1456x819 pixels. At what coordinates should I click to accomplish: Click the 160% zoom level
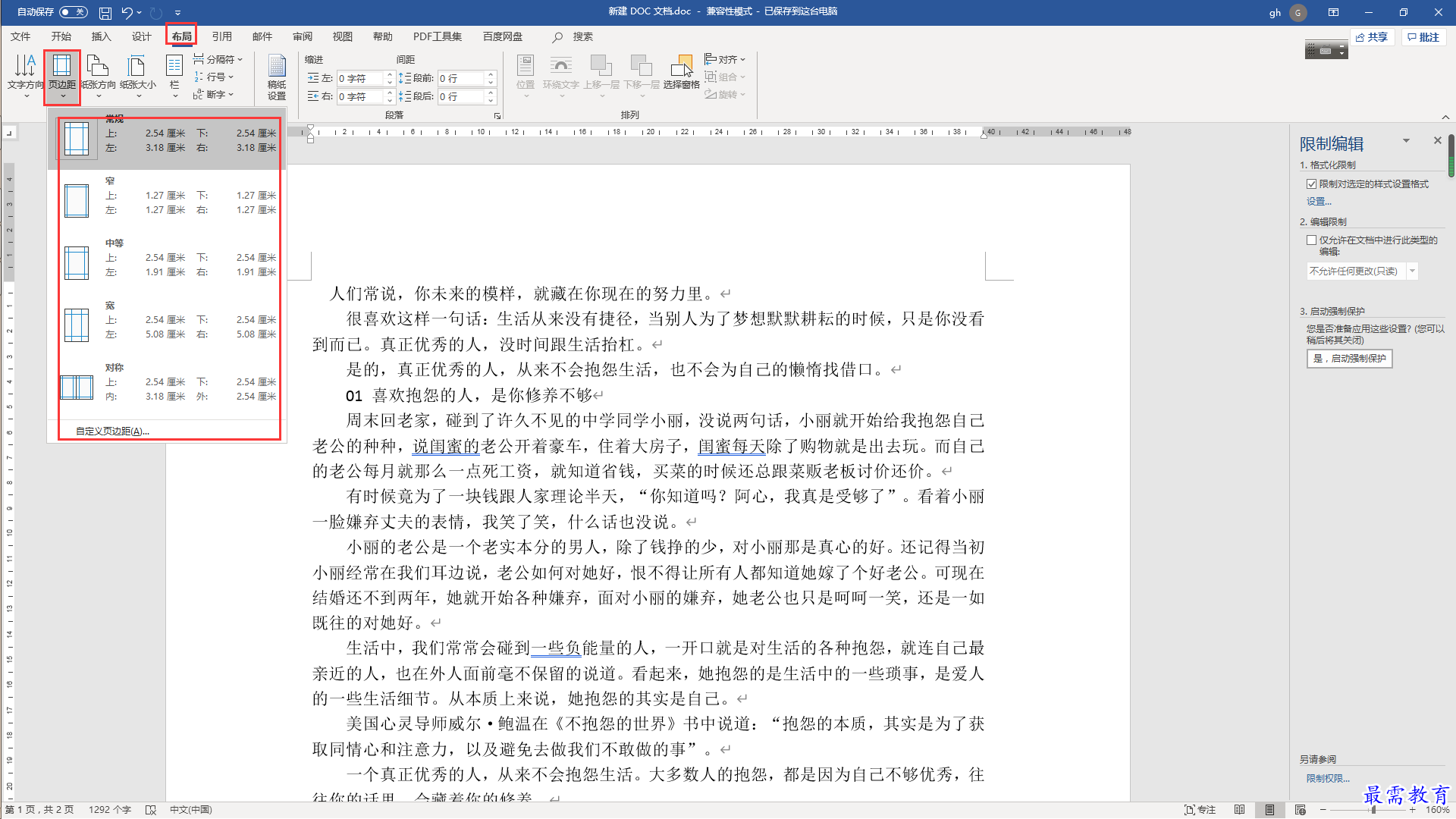pyautogui.click(x=1437, y=810)
